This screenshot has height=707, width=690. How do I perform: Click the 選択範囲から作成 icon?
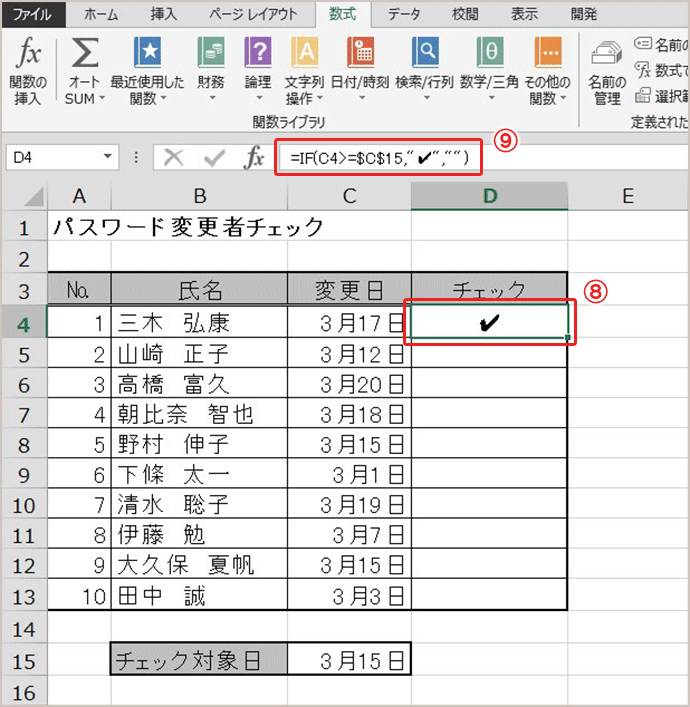click(x=643, y=95)
